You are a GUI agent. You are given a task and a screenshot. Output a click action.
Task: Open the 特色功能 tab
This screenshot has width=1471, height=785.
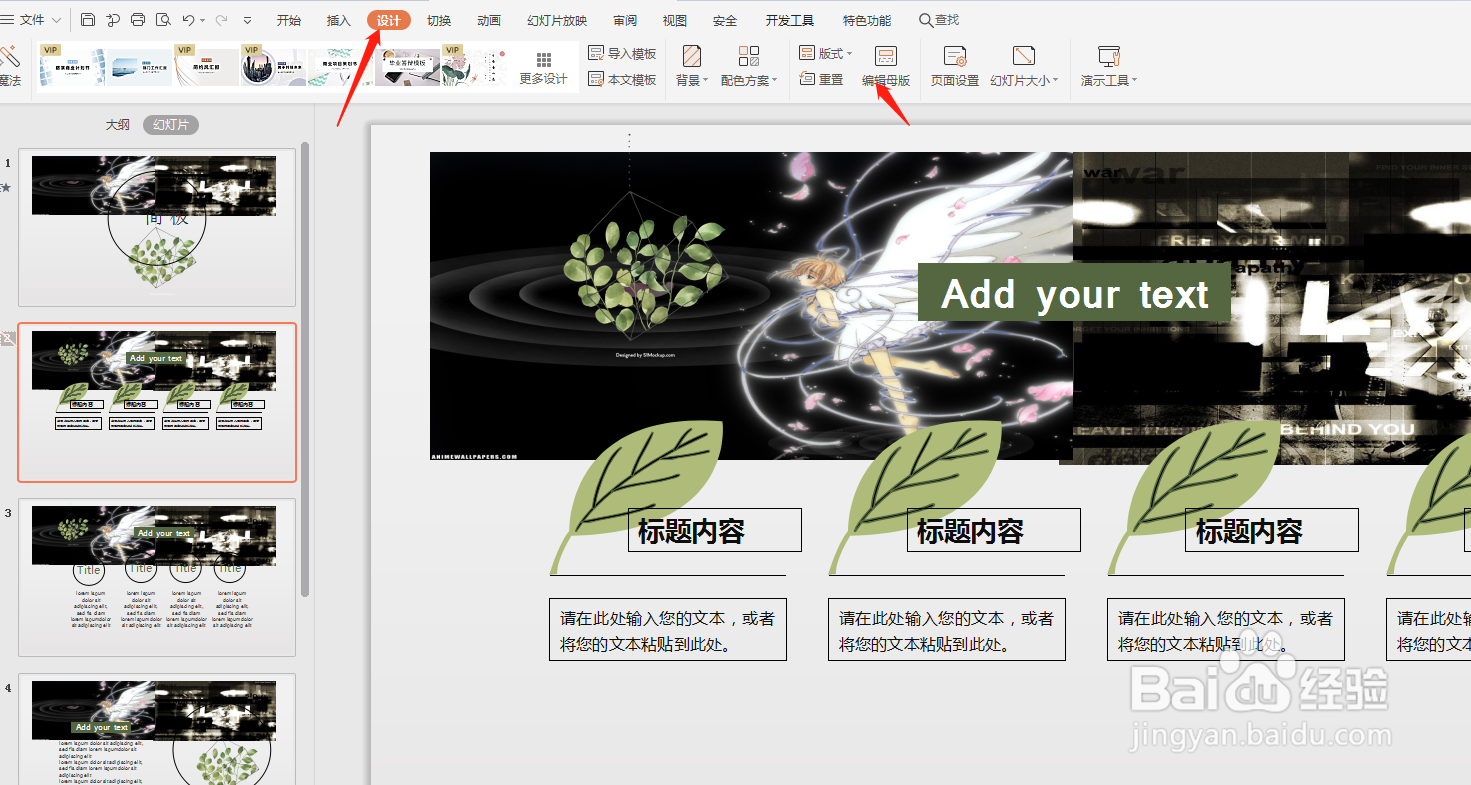(x=867, y=21)
